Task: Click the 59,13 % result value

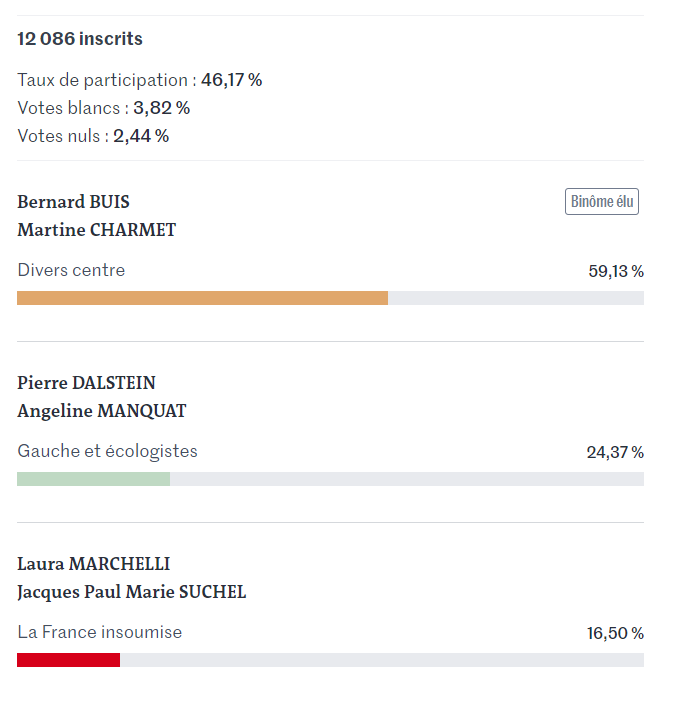Action: coord(616,271)
